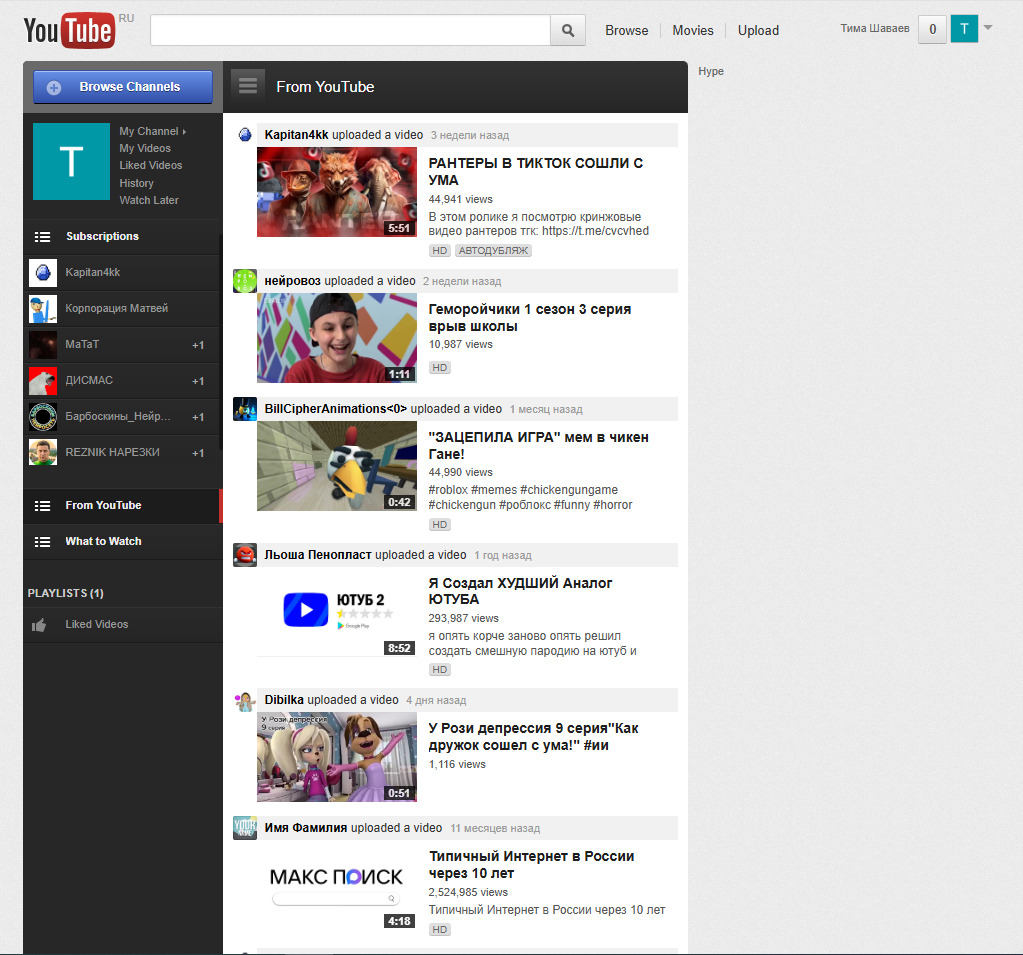Click the Browse Channels button
This screenshot has width=1023, height=955.
click(123, 87)
